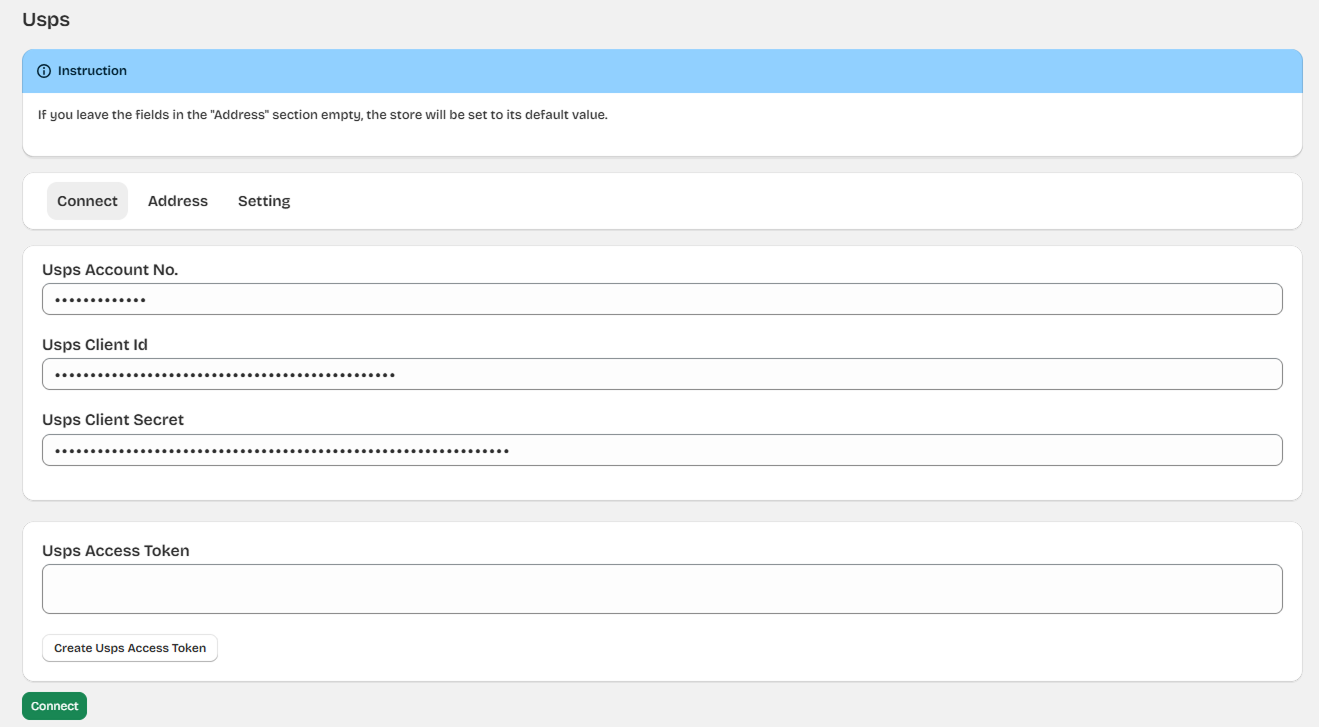Open the Address tab
The image size is (1319, 727).
click(178, 201)
